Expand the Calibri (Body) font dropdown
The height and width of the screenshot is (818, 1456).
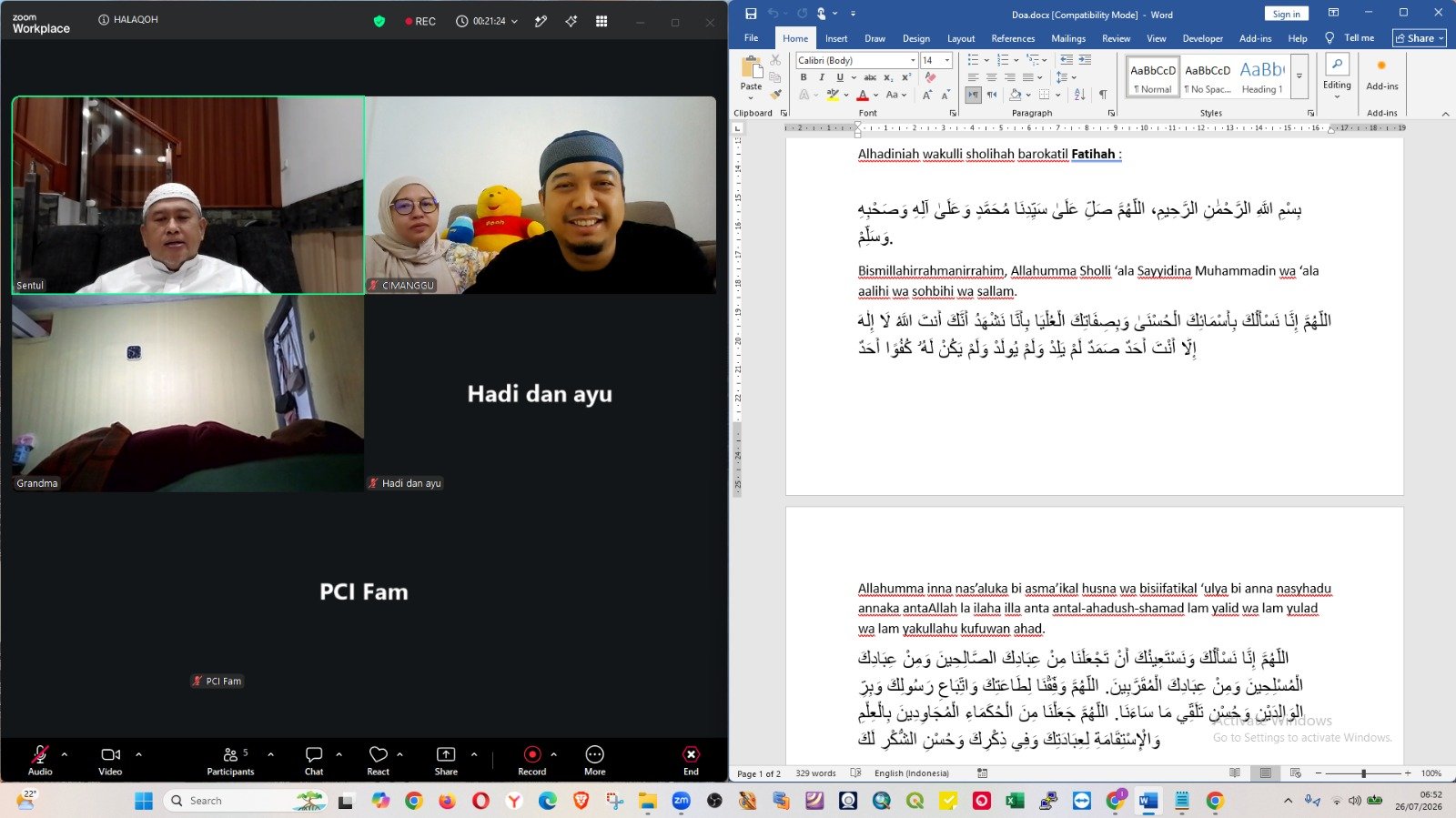point(913,60)
